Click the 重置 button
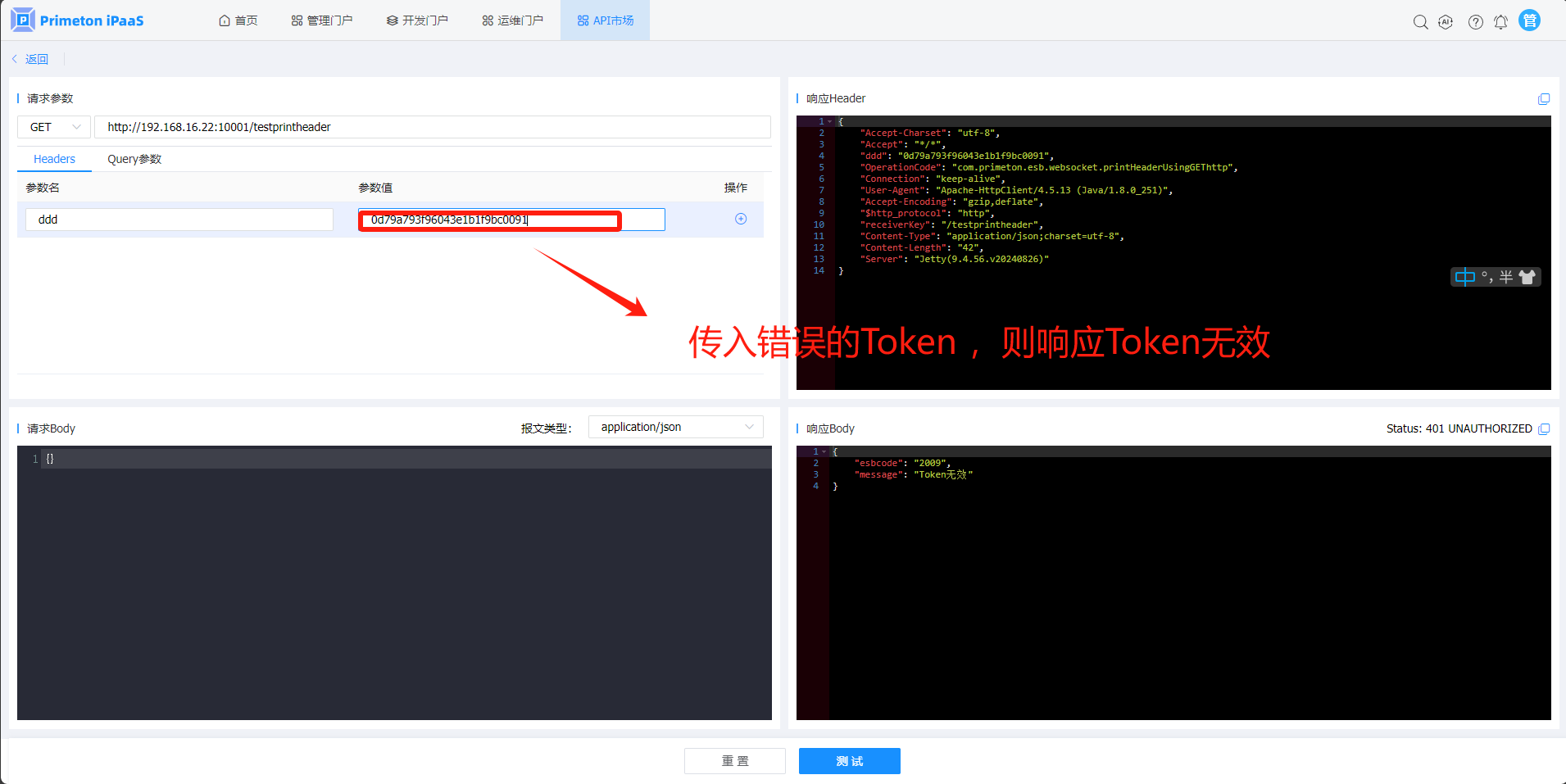1566x784 pixels. tap(734, 761)
